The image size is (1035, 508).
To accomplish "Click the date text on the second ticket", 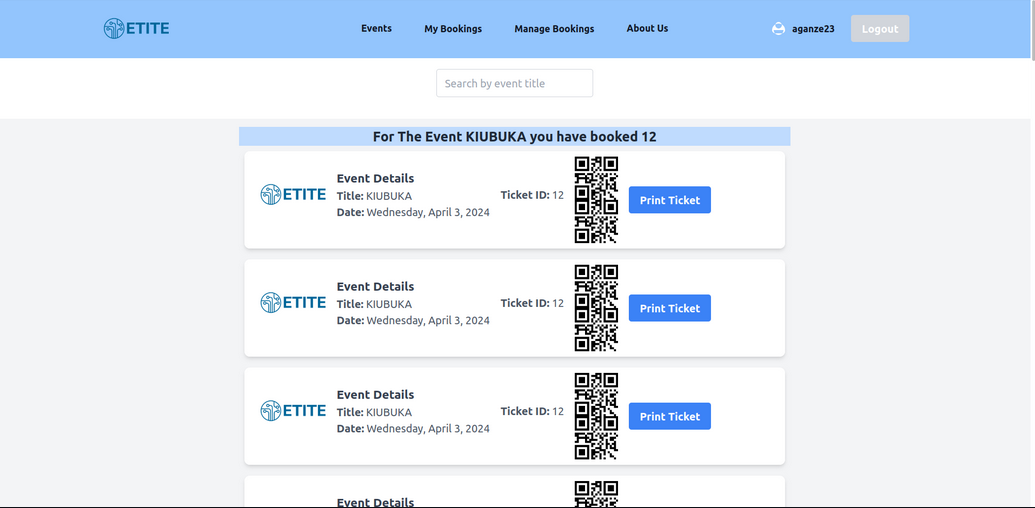I will [x=413, y=321].
